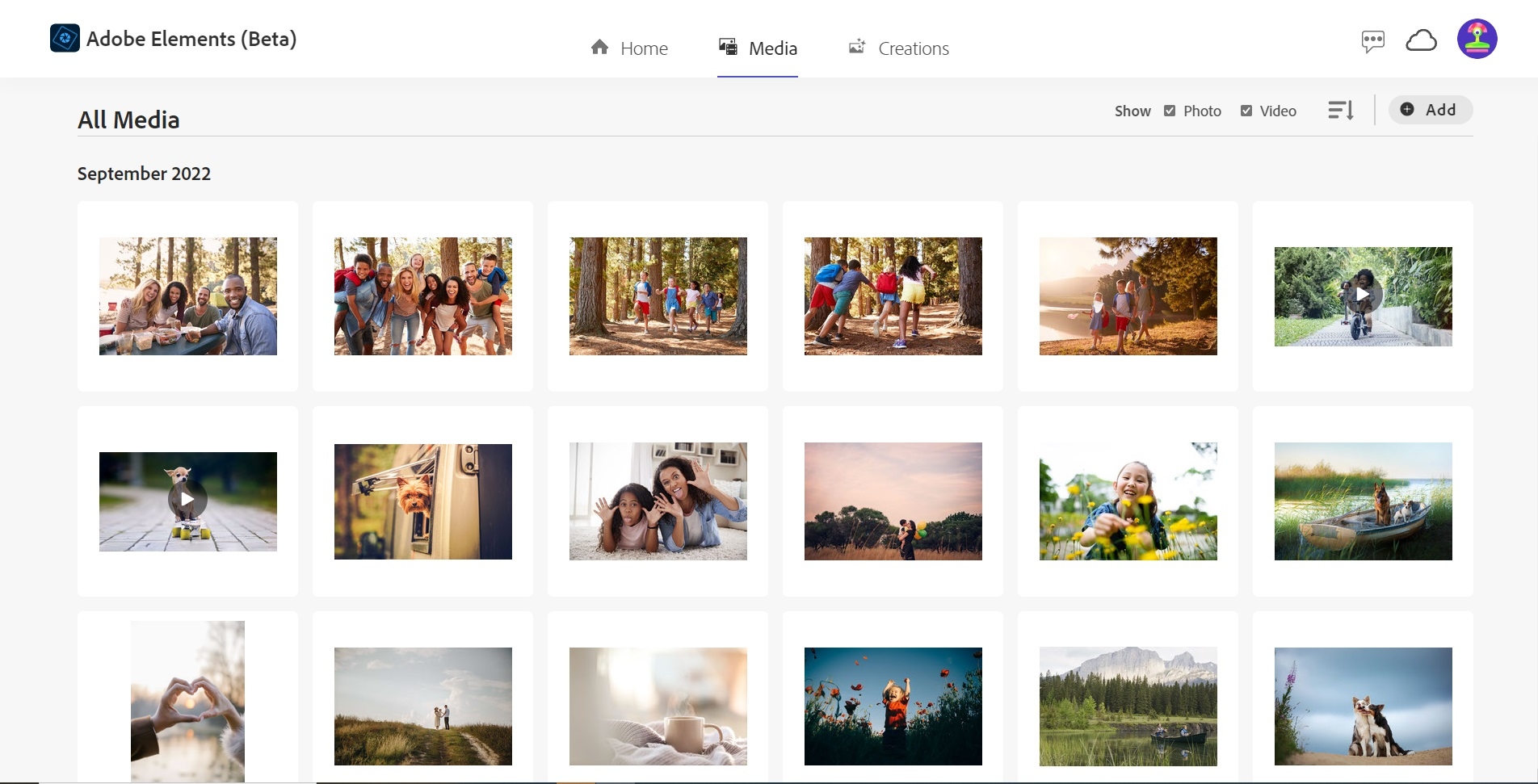Click the sort order icon
1538x784 pixels.
click(1340, 110)
